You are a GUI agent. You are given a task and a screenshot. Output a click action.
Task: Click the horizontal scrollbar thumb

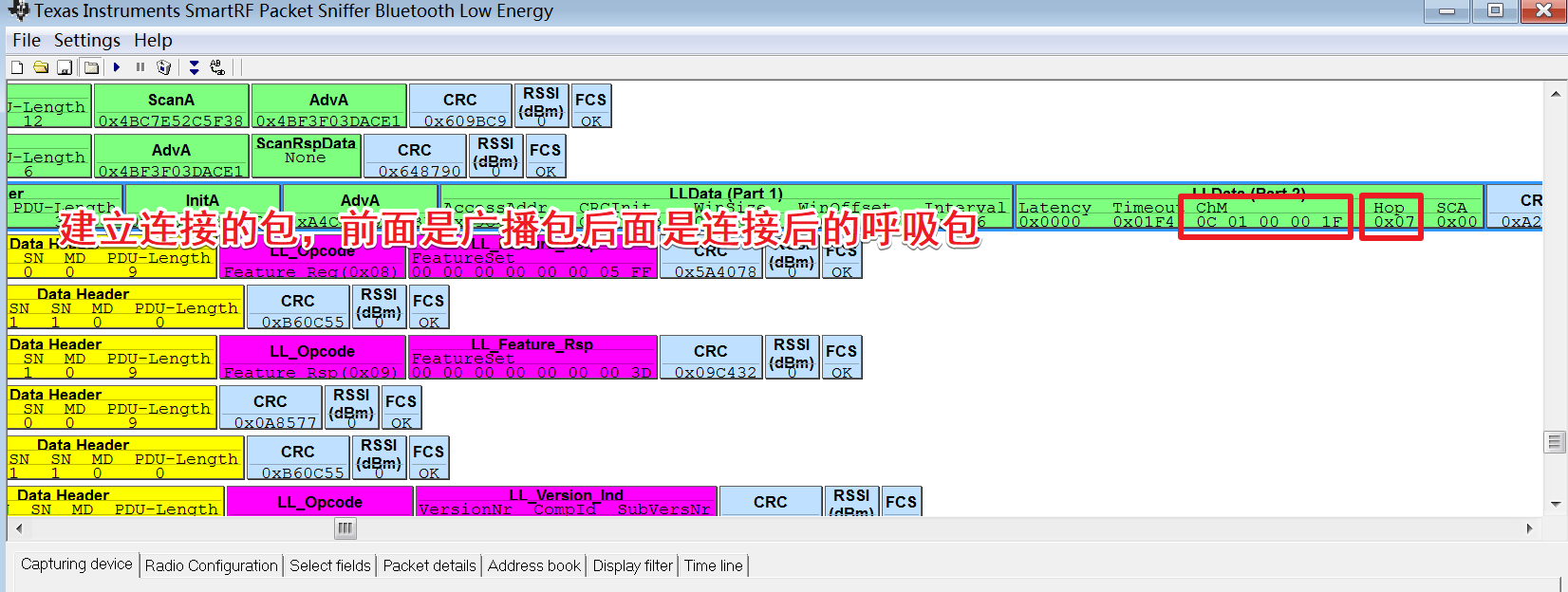tap(345, 528)
